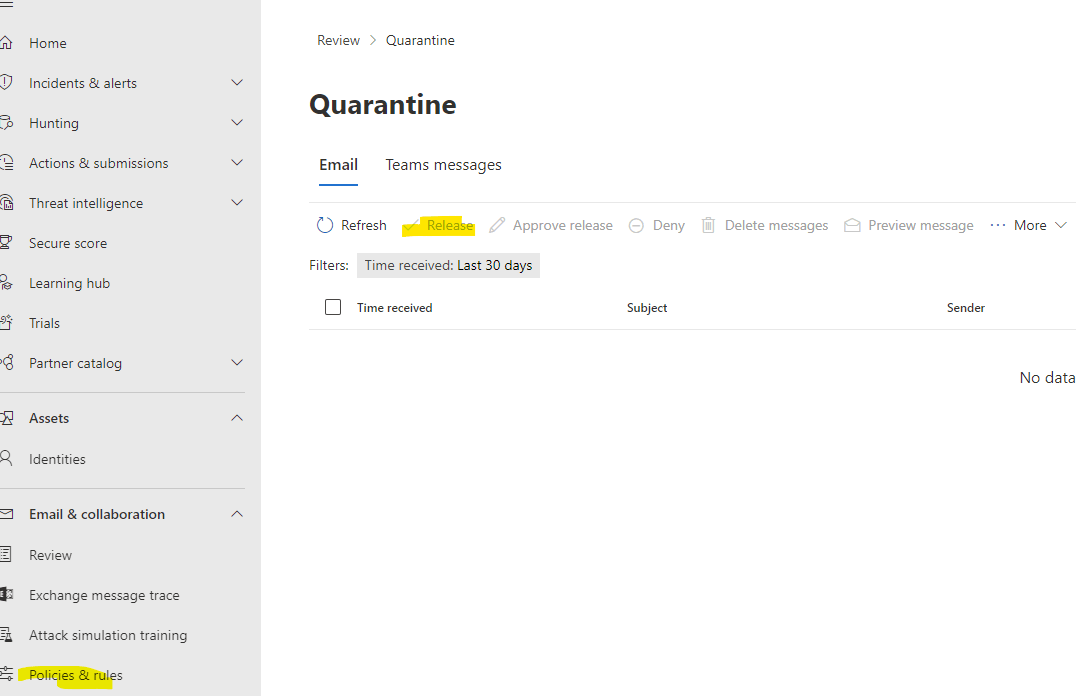Click the Refresh icon in the toolbar
This screenshot has width=1076, height=696.
(322, 224)
